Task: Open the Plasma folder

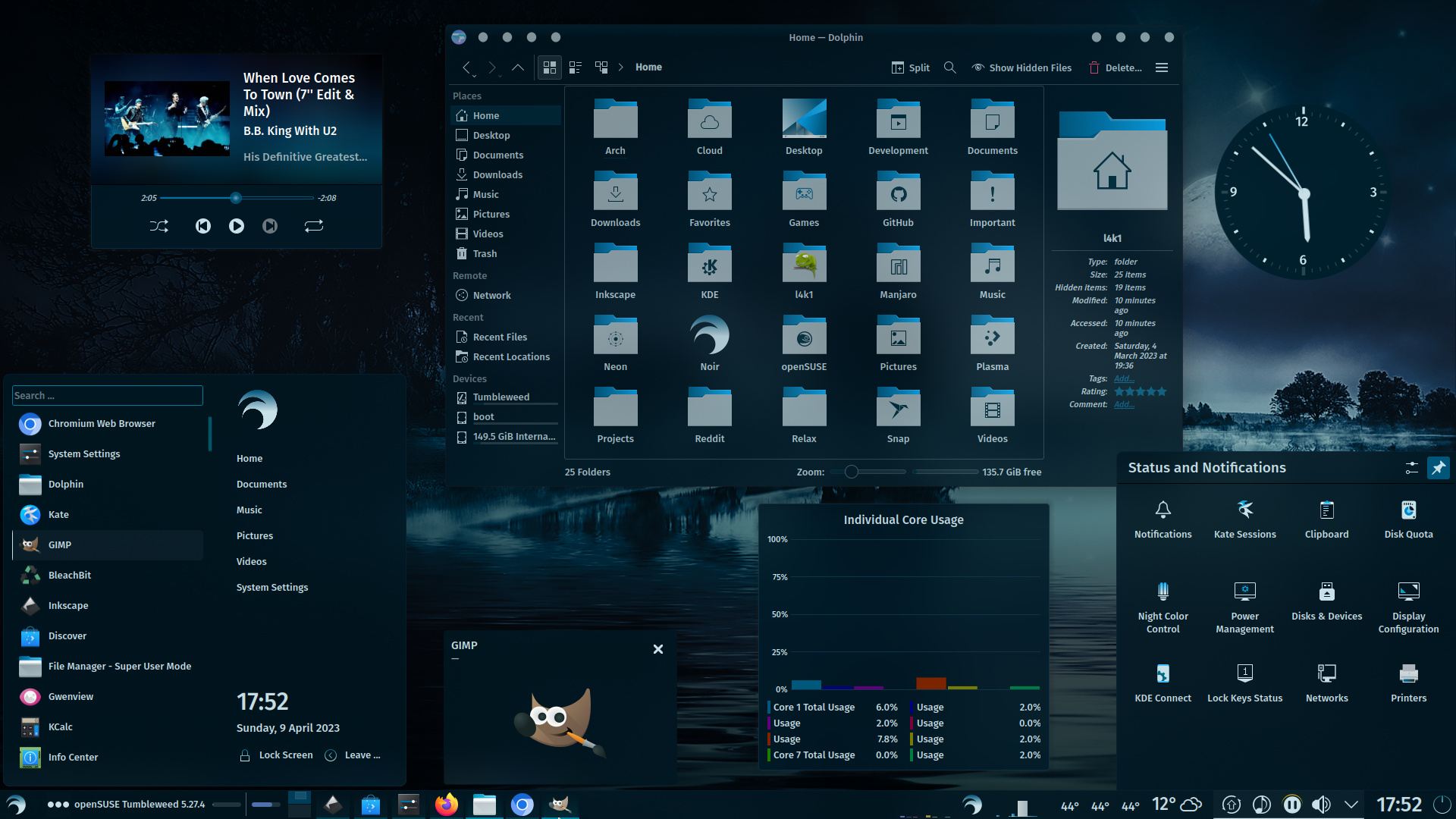Action: 992,344
